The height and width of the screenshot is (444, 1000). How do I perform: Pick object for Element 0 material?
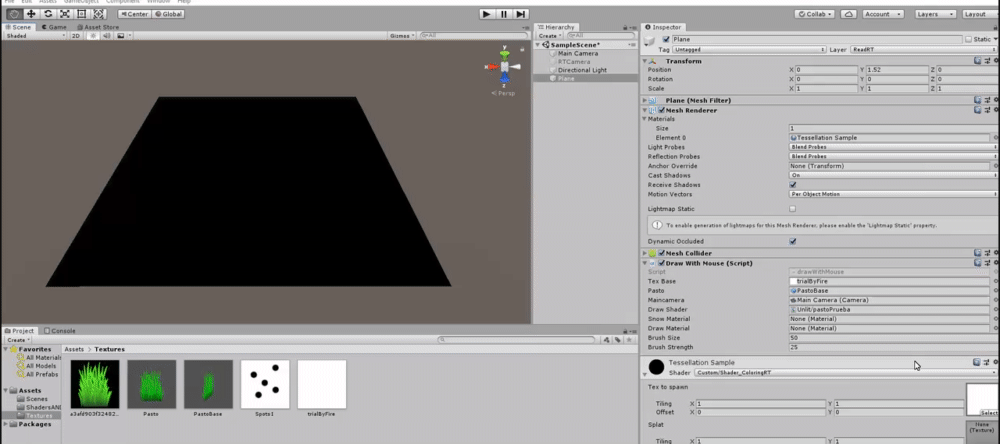pyautogui.click(x=996, y=138)
